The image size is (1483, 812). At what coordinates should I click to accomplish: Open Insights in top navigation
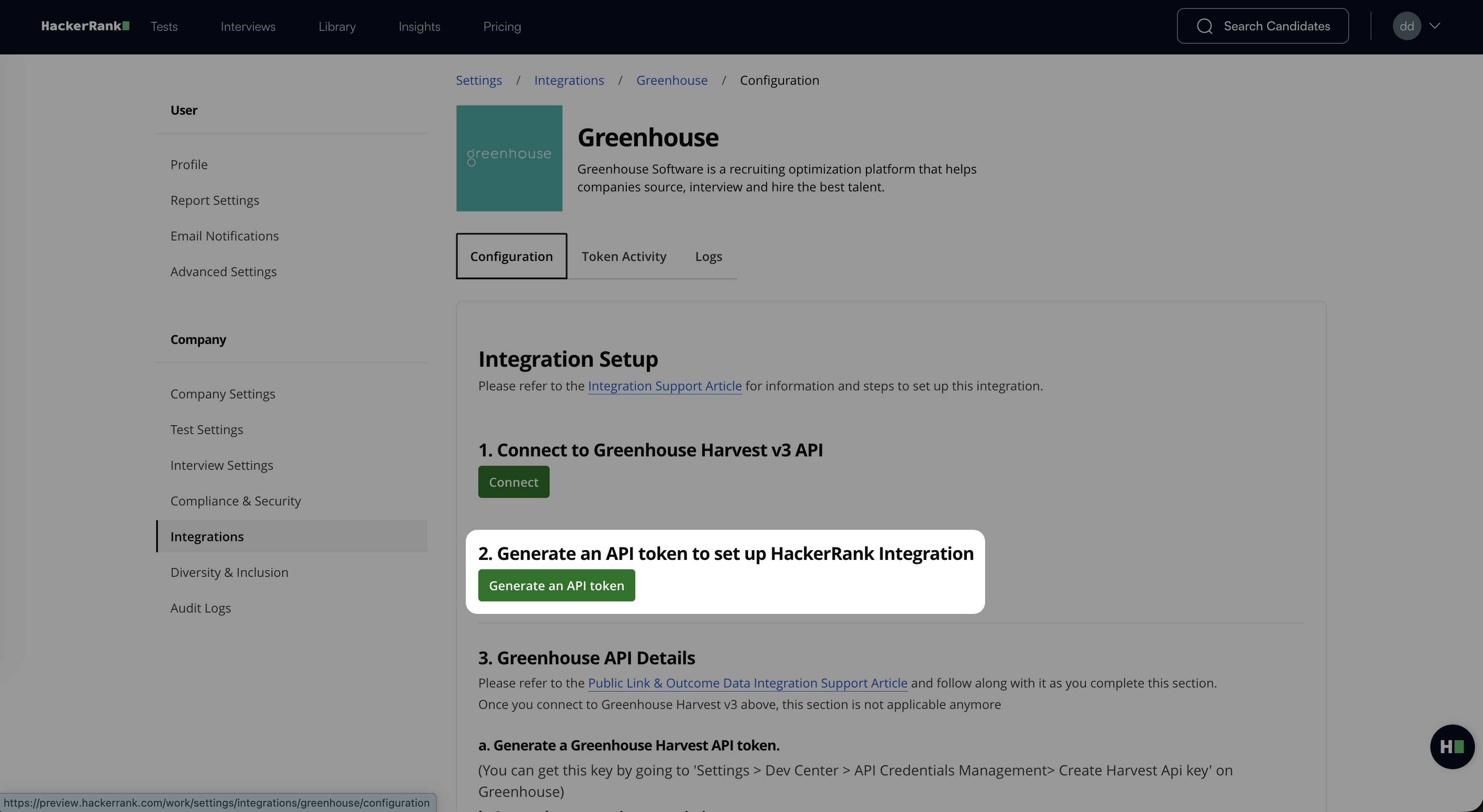[x=419, y=26]
